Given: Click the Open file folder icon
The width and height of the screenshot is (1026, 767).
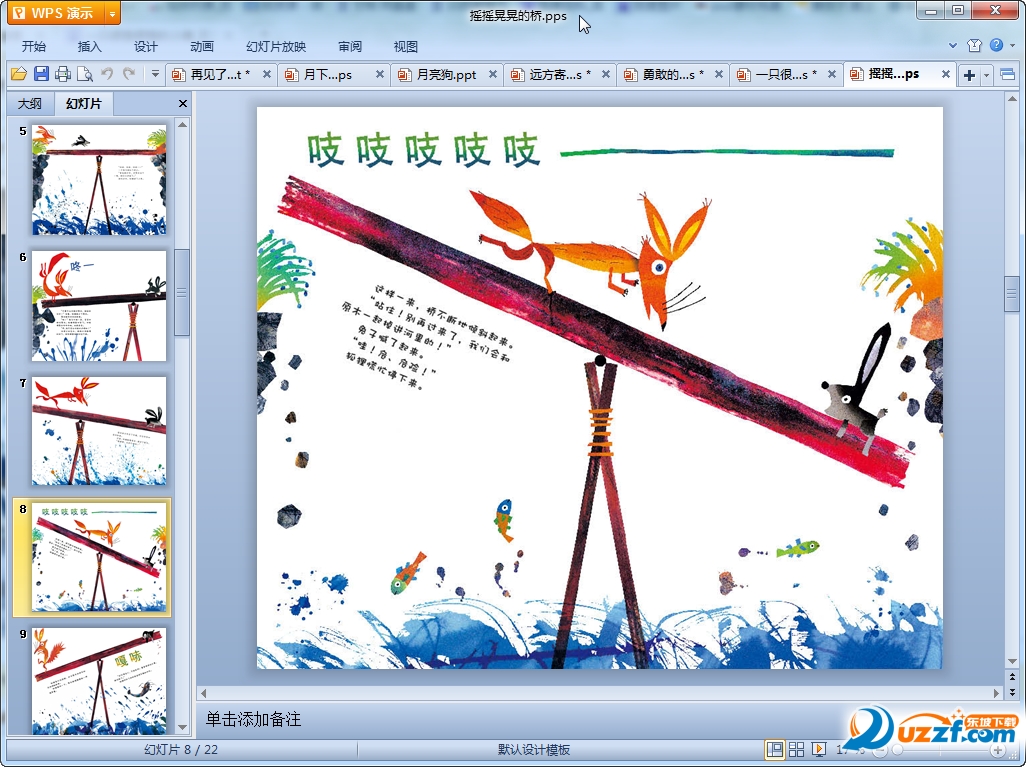Looking at the screenshot, I should pyautogui.click(x=19, y=74).
